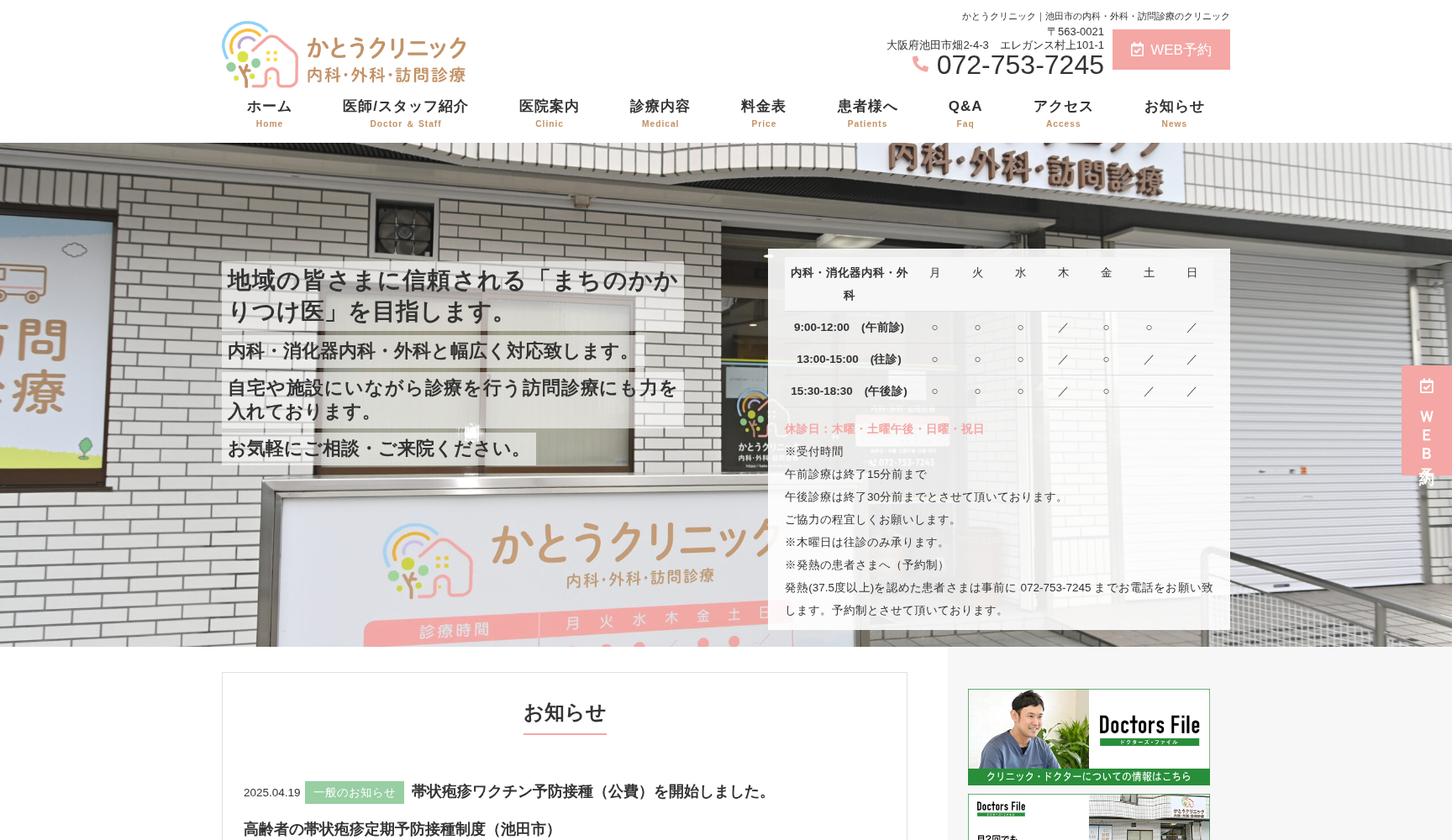This screenshot has height=840, width=1452.
Task: View the 診療内容 Medical menu
Action: [x=660, y=113]
